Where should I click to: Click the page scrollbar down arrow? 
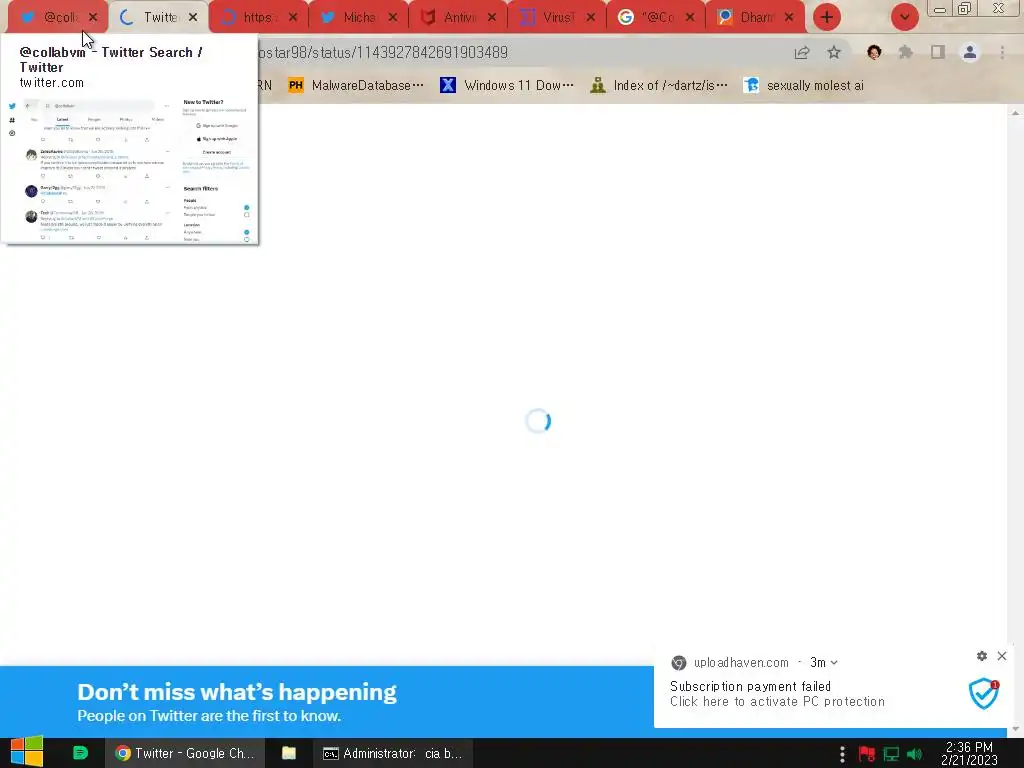[1015, 729]
